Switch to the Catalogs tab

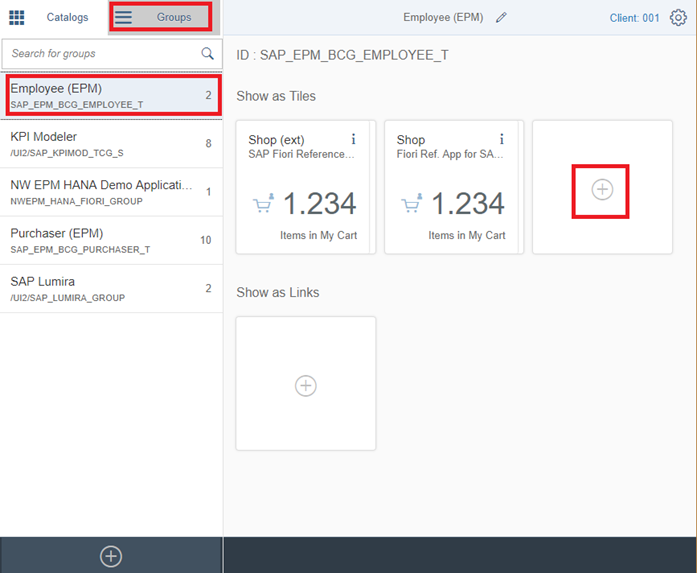[68, 17]
